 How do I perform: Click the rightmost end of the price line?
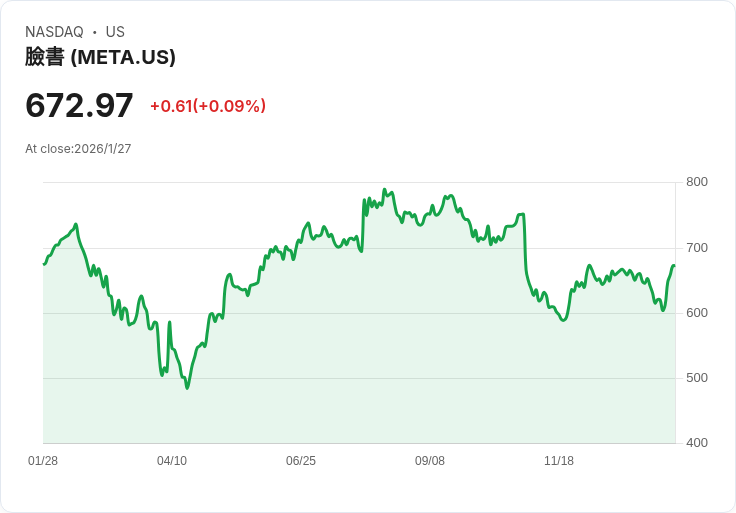(x=674, y=265)
